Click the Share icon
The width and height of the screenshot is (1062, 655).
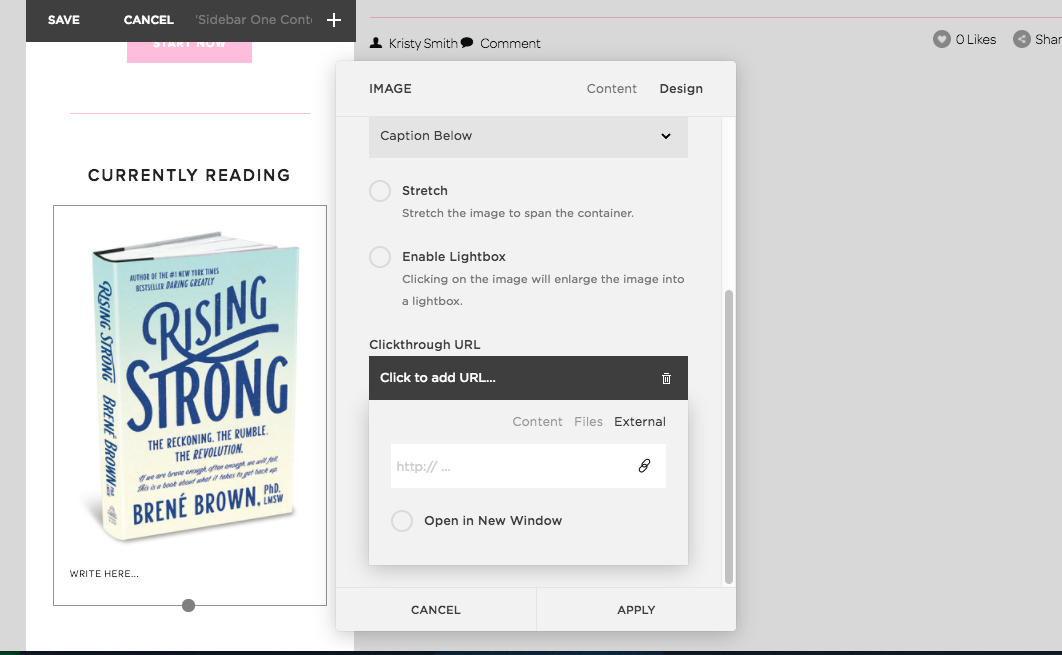tap(1021, 39)
